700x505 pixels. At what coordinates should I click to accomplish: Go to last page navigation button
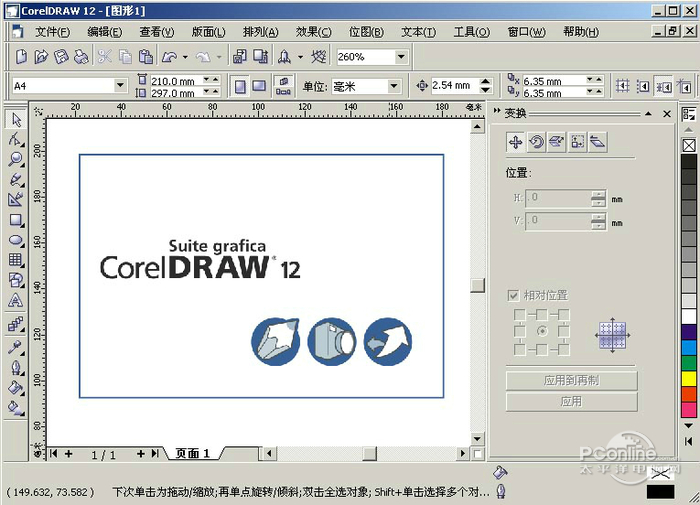(154, 454)
